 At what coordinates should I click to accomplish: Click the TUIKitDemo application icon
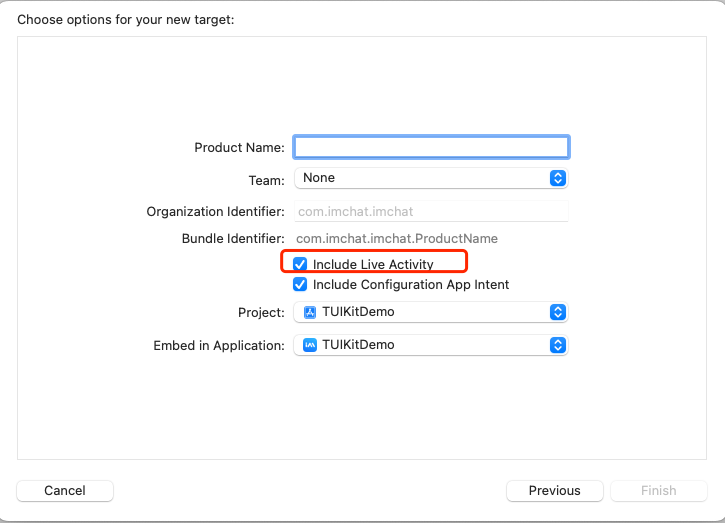click(310, 345)
